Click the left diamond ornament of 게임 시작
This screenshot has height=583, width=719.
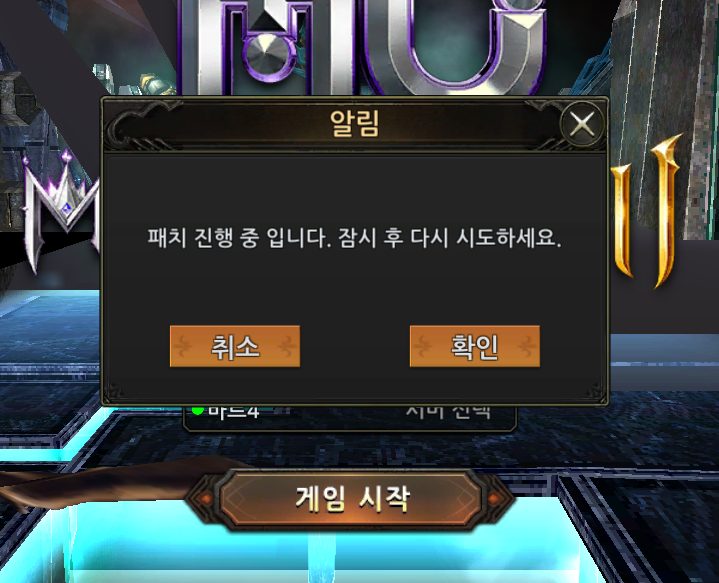coord(205,499)
